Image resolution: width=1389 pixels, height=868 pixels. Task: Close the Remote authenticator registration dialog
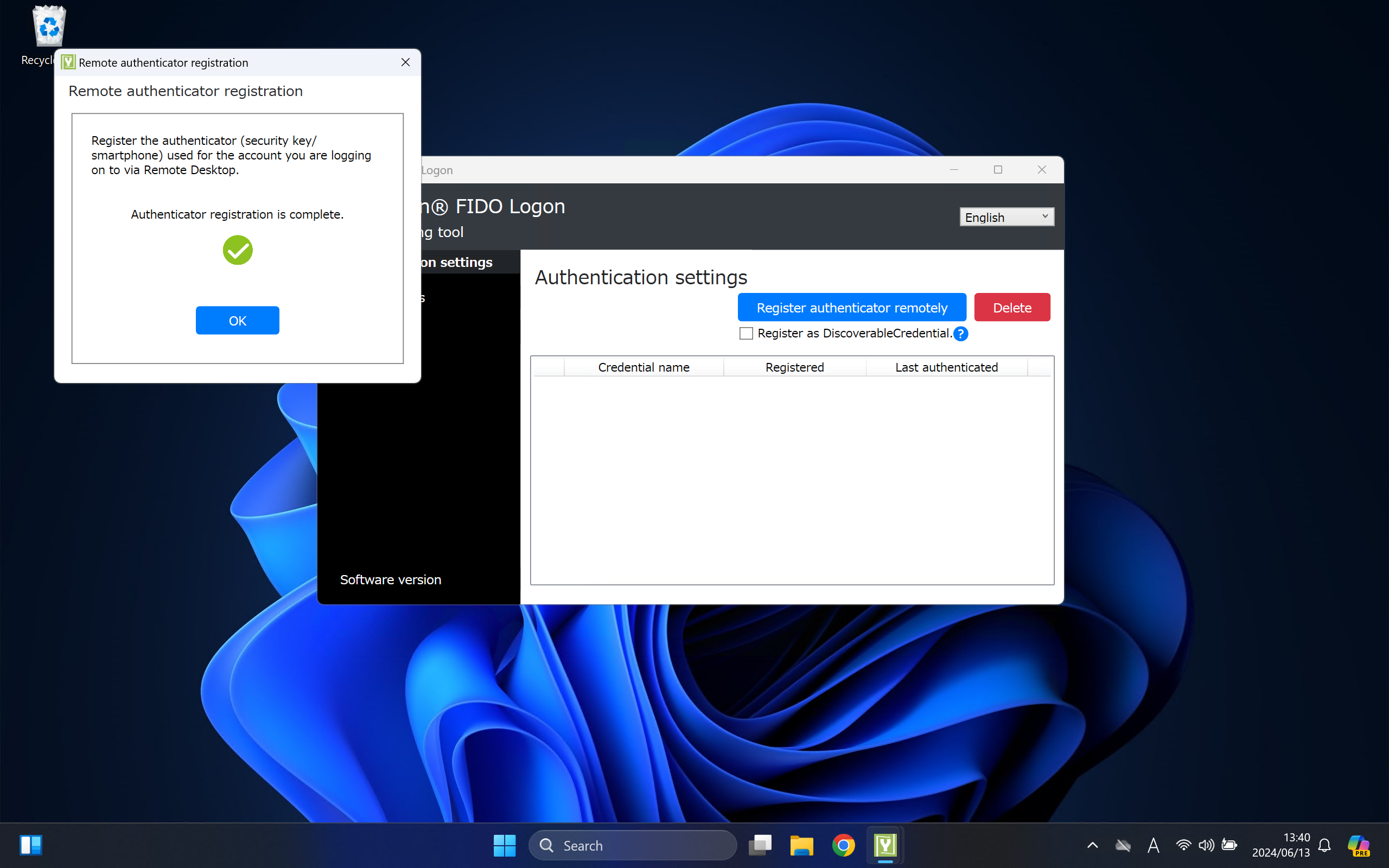tap(405, 62)
